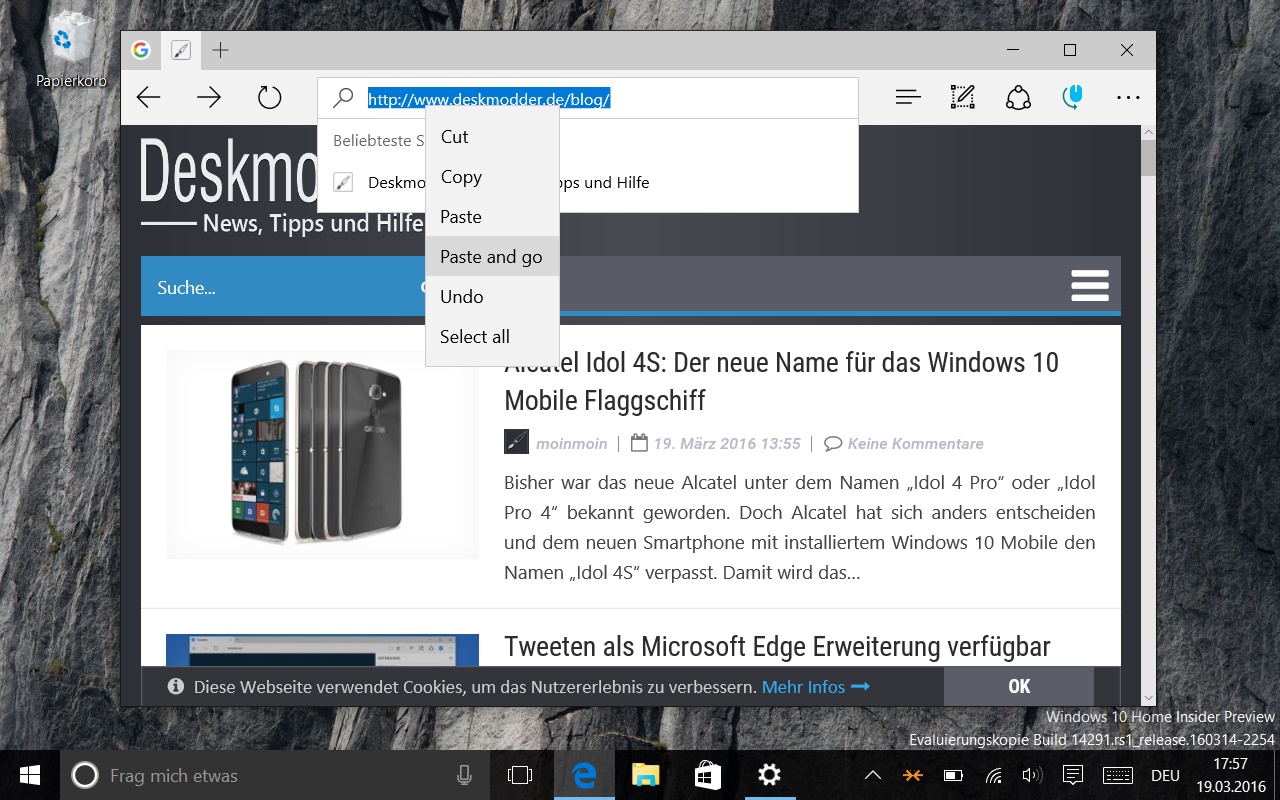Select the Deskmodder suggestion under the address bar
The image size is (1280, 800).
pos(588,182)
